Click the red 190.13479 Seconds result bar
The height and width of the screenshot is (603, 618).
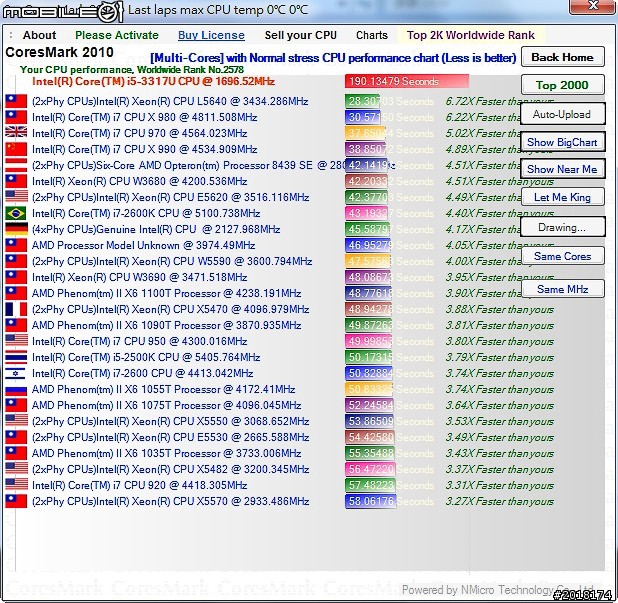point(408,82)
